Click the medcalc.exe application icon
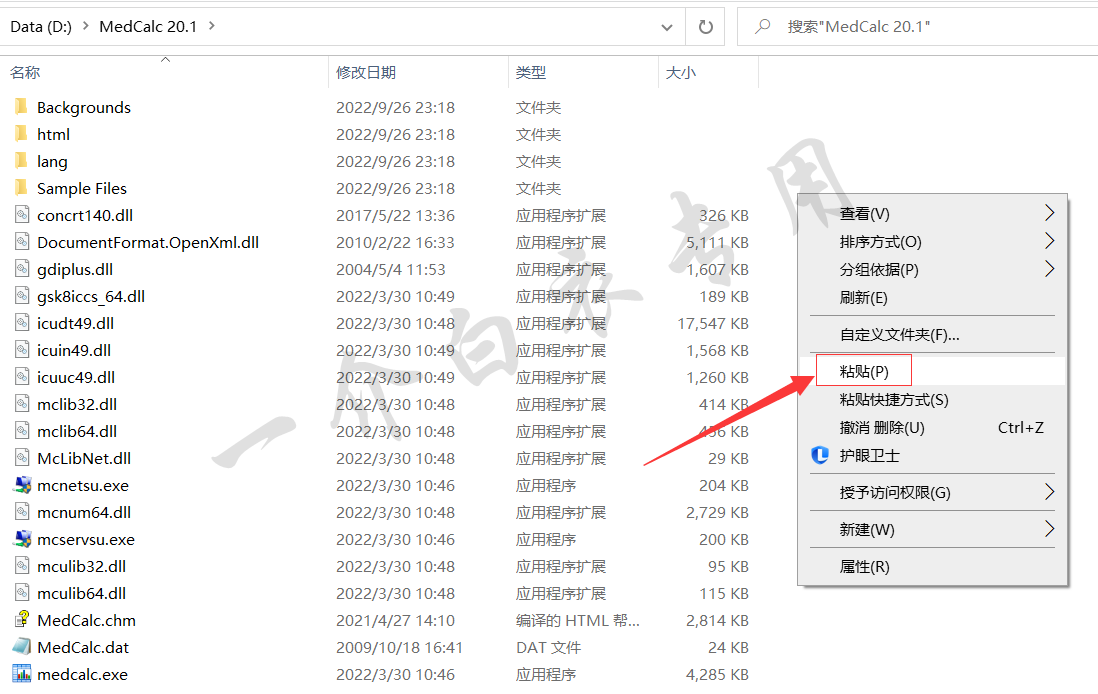 pos(22,674)
